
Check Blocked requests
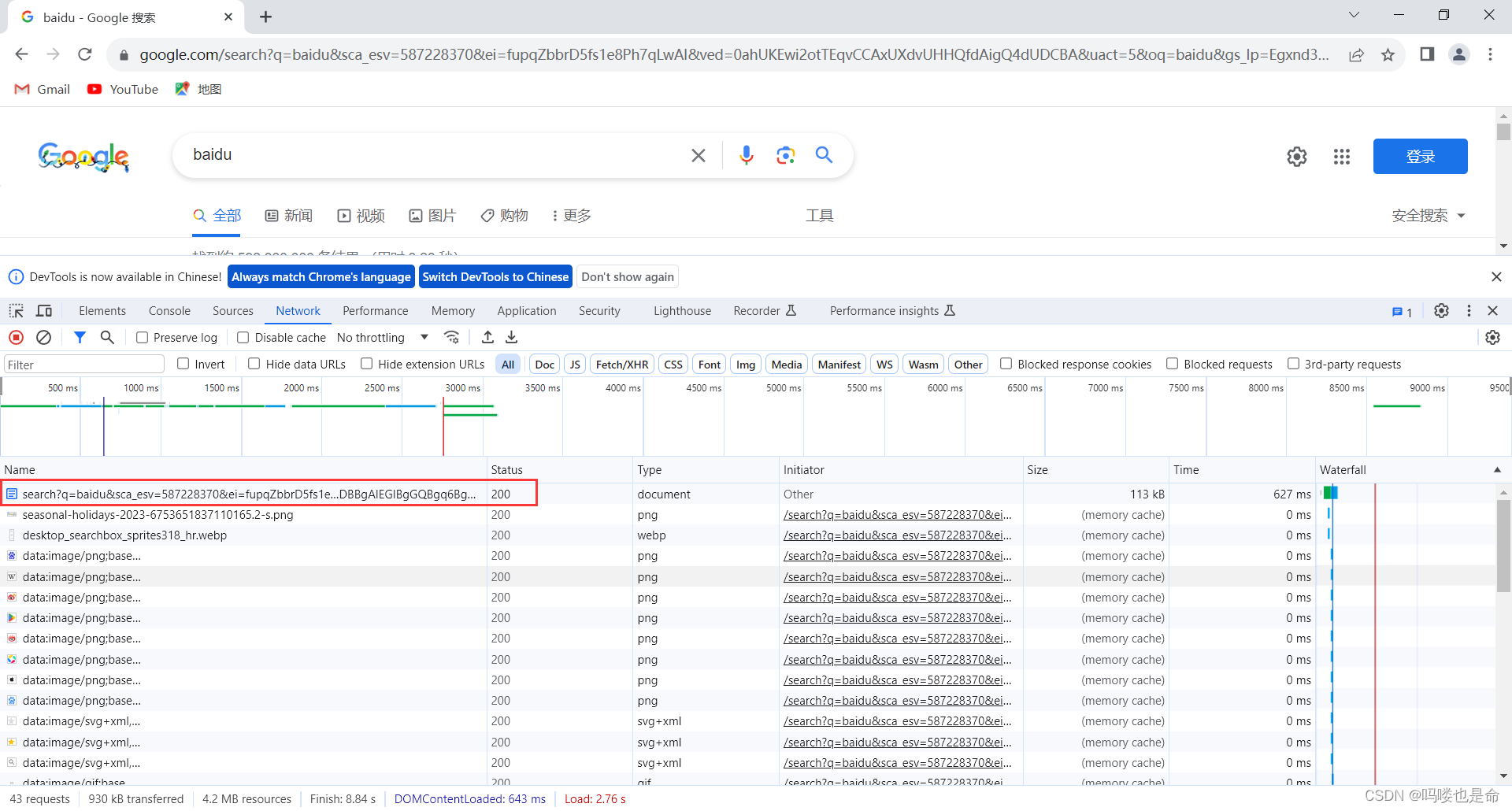[1172, 364]
